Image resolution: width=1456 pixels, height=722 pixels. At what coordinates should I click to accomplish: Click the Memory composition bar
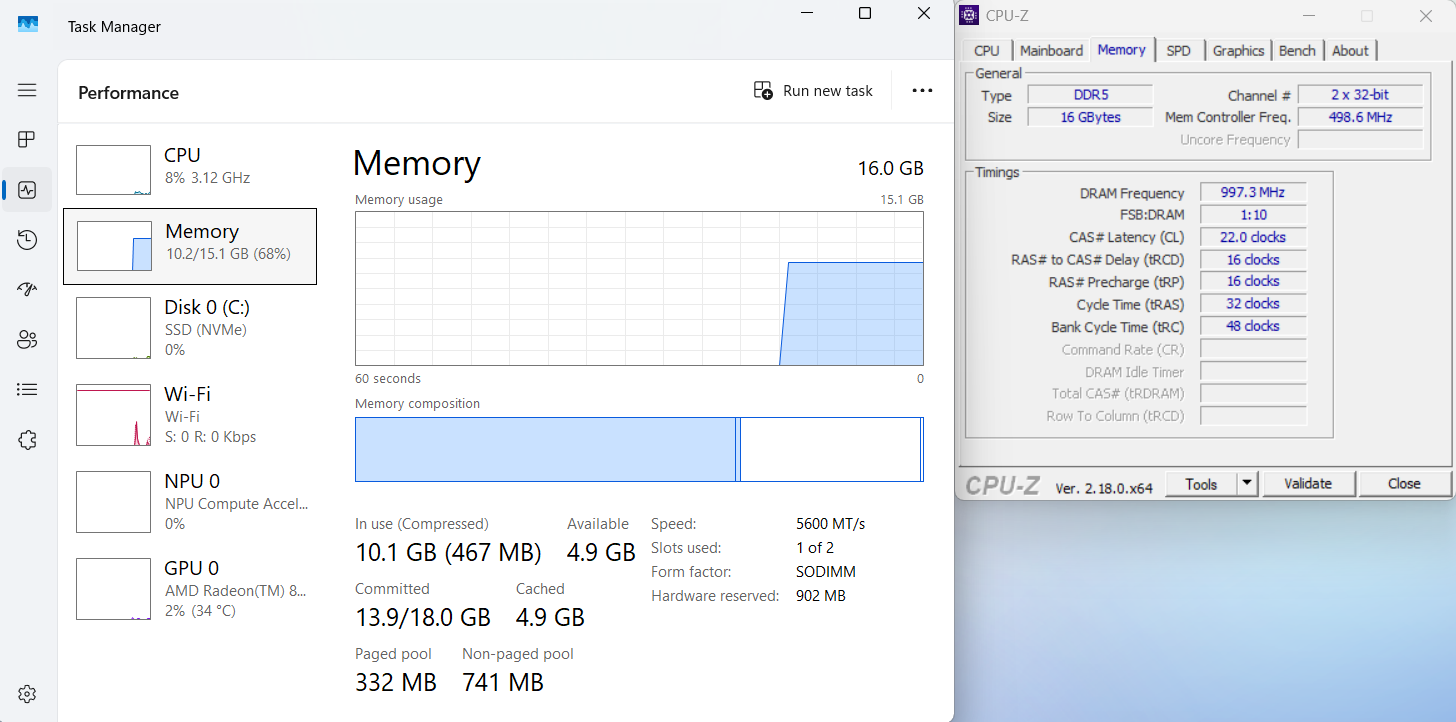coord(639,450)
